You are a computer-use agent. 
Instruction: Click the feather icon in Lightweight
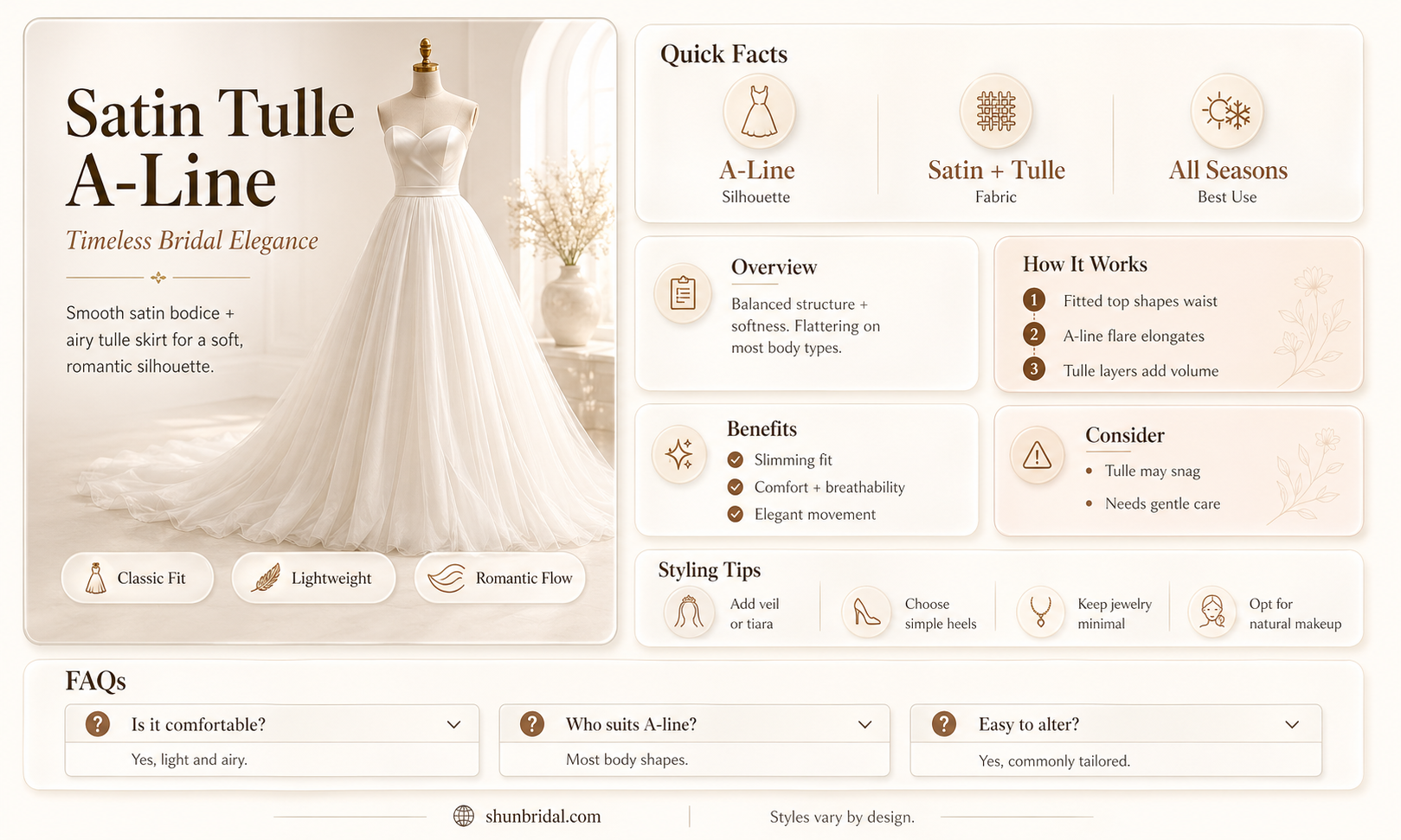point(266,578)
